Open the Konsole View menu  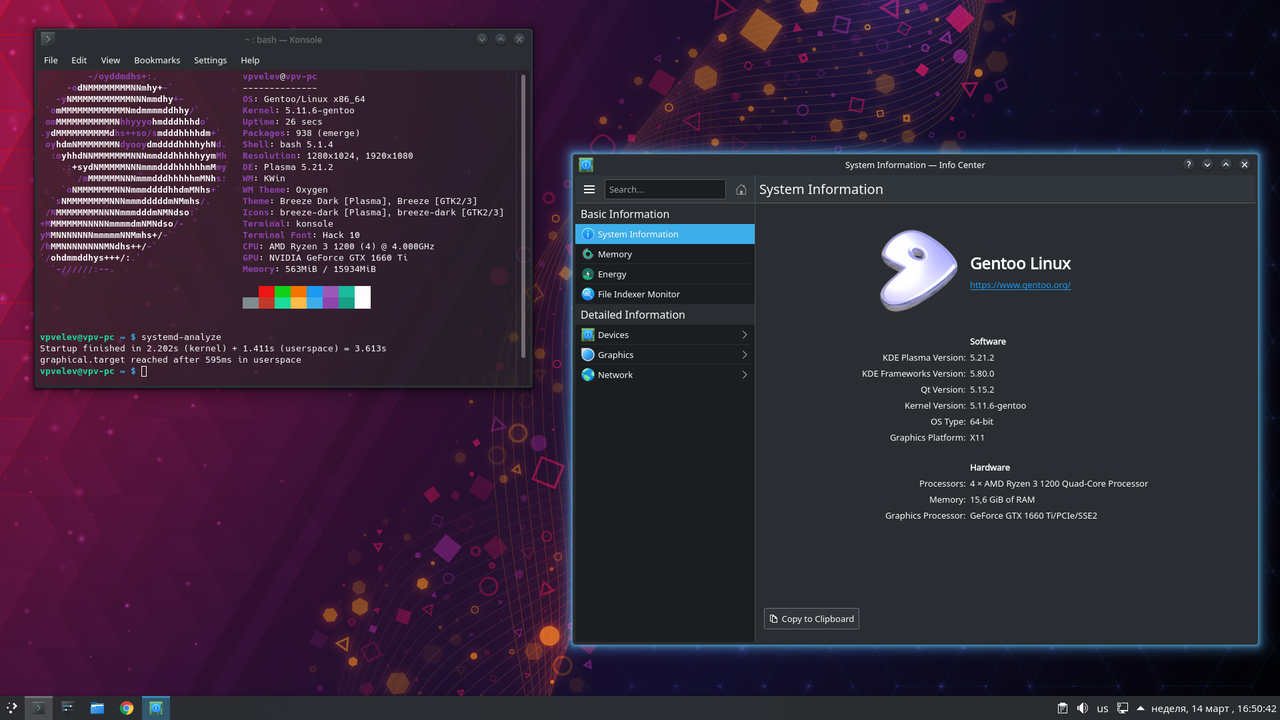(110, 60)
